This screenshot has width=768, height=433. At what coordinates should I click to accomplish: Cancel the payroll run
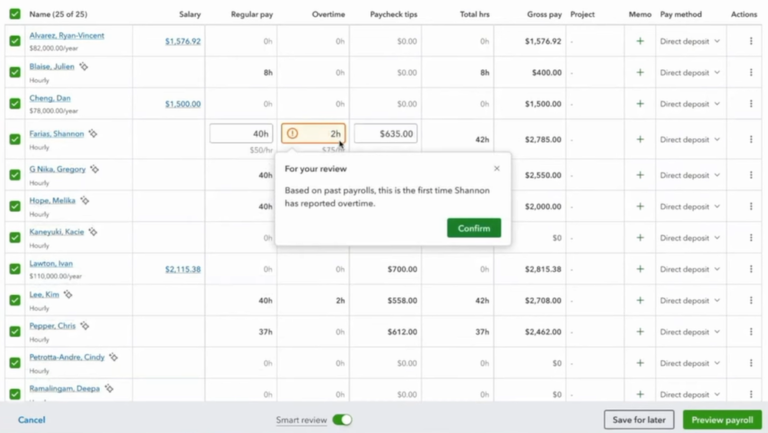coord(31,420)
